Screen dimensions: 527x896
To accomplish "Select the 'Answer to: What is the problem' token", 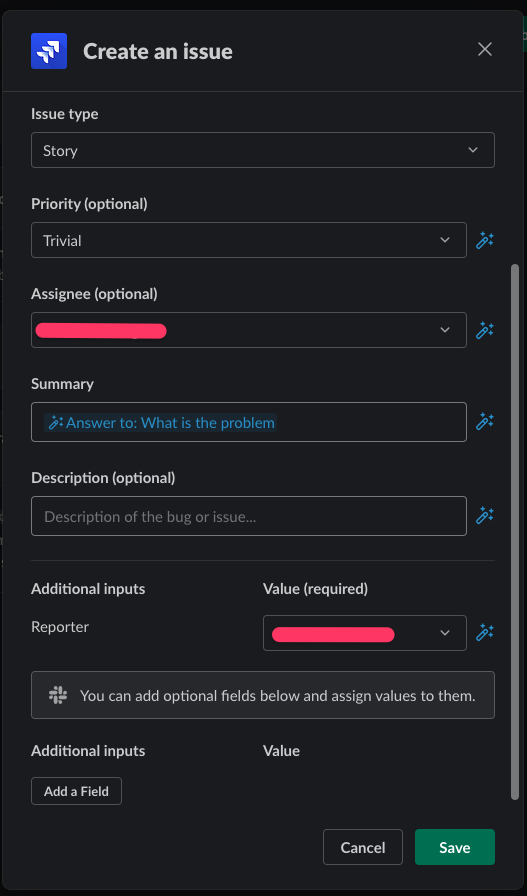I will tap(161, 423).
